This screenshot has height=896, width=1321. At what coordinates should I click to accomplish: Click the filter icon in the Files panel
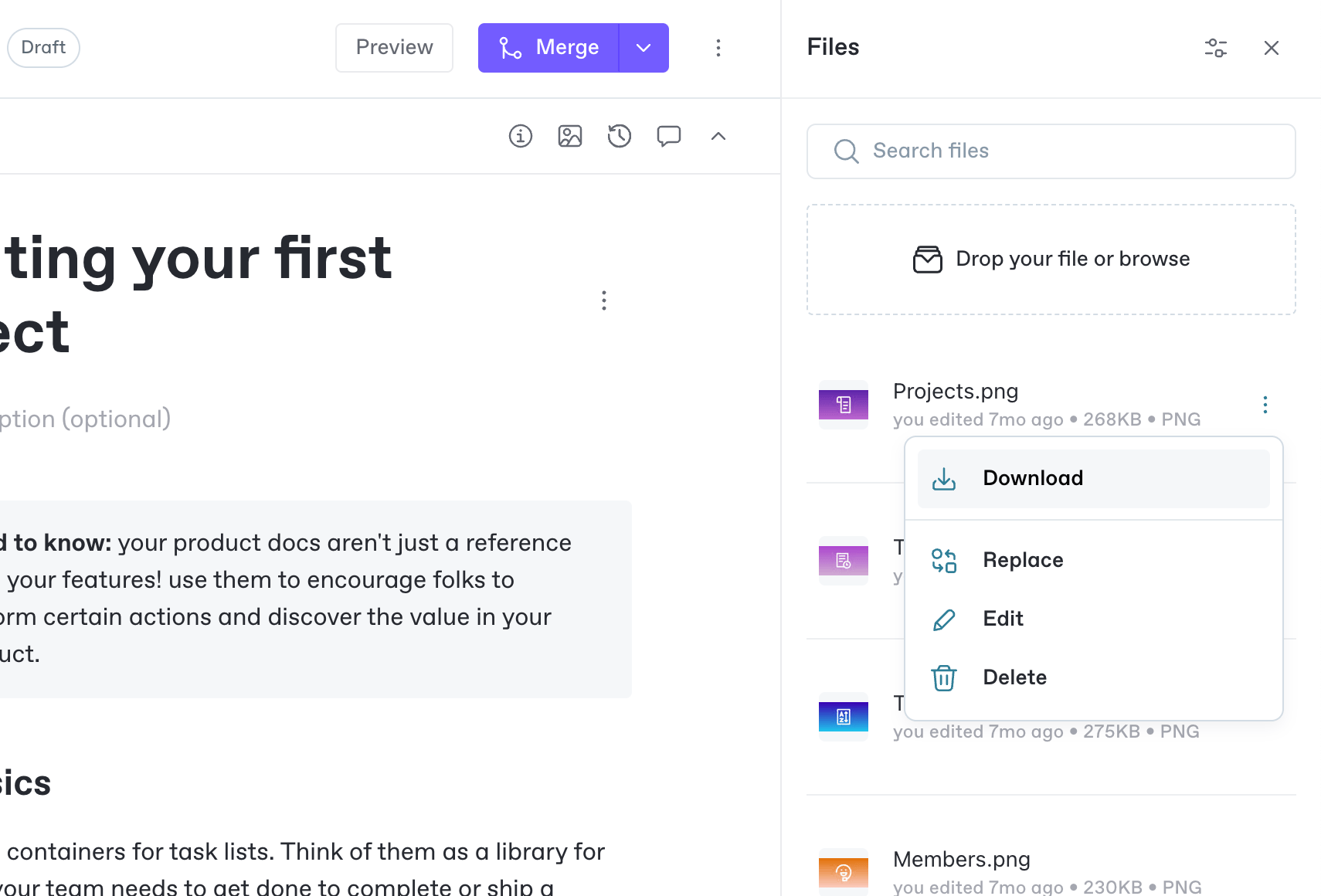pos(1215,48)
